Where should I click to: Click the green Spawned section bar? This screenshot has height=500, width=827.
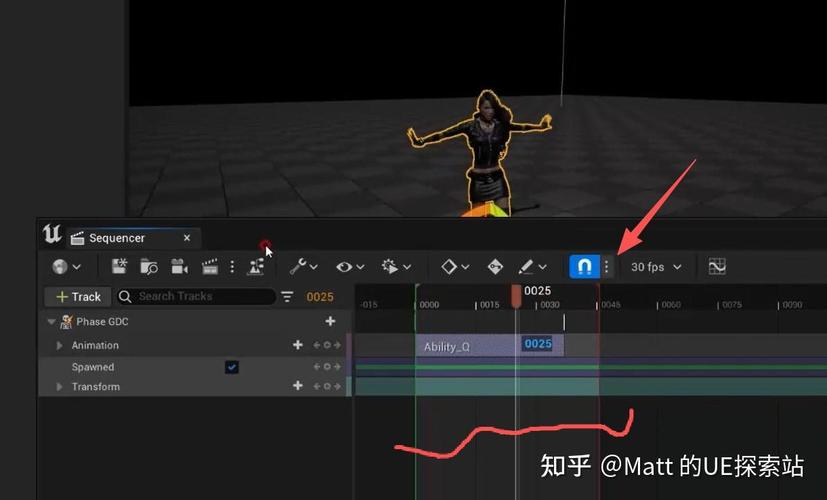(591, 367)
